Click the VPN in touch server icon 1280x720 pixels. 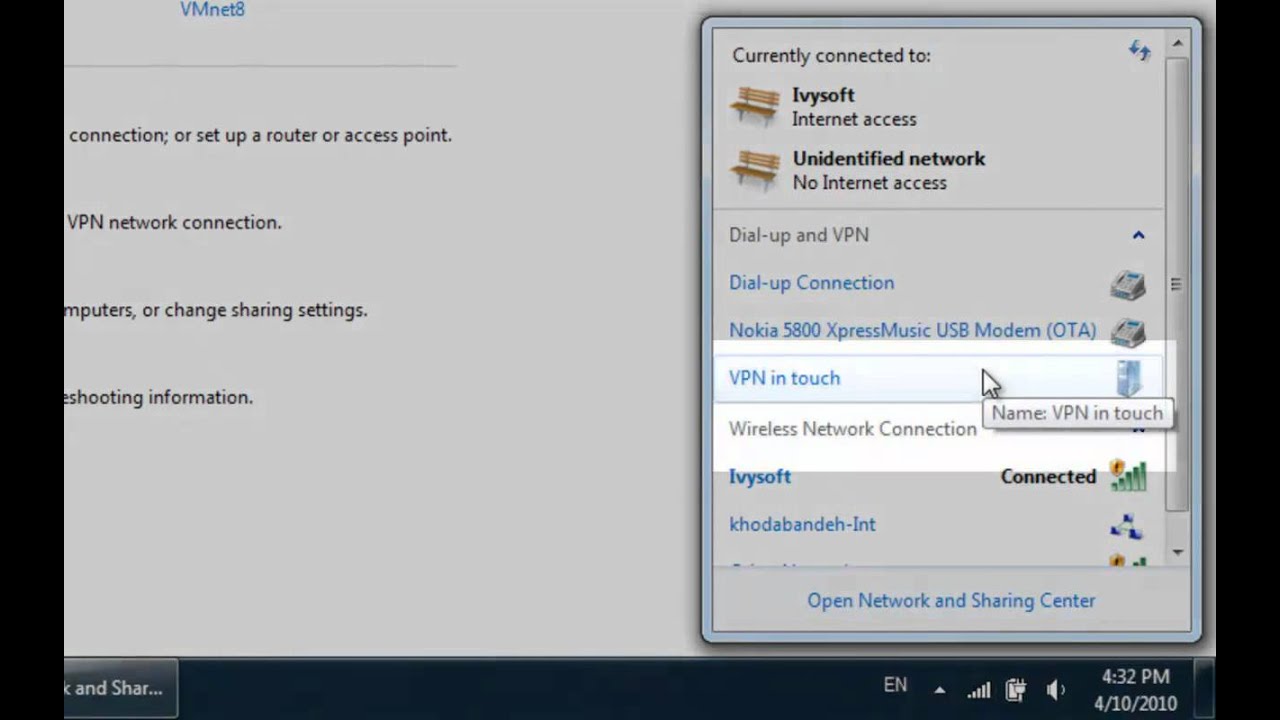point(1129,378)
